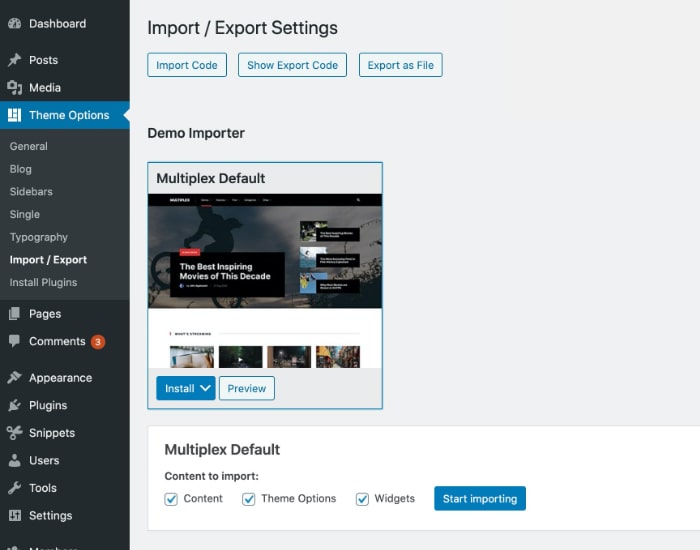This screenshot has width=700, height=550.
Task: Click the Demo Importer heading
Action: click(x=196, y=133)
